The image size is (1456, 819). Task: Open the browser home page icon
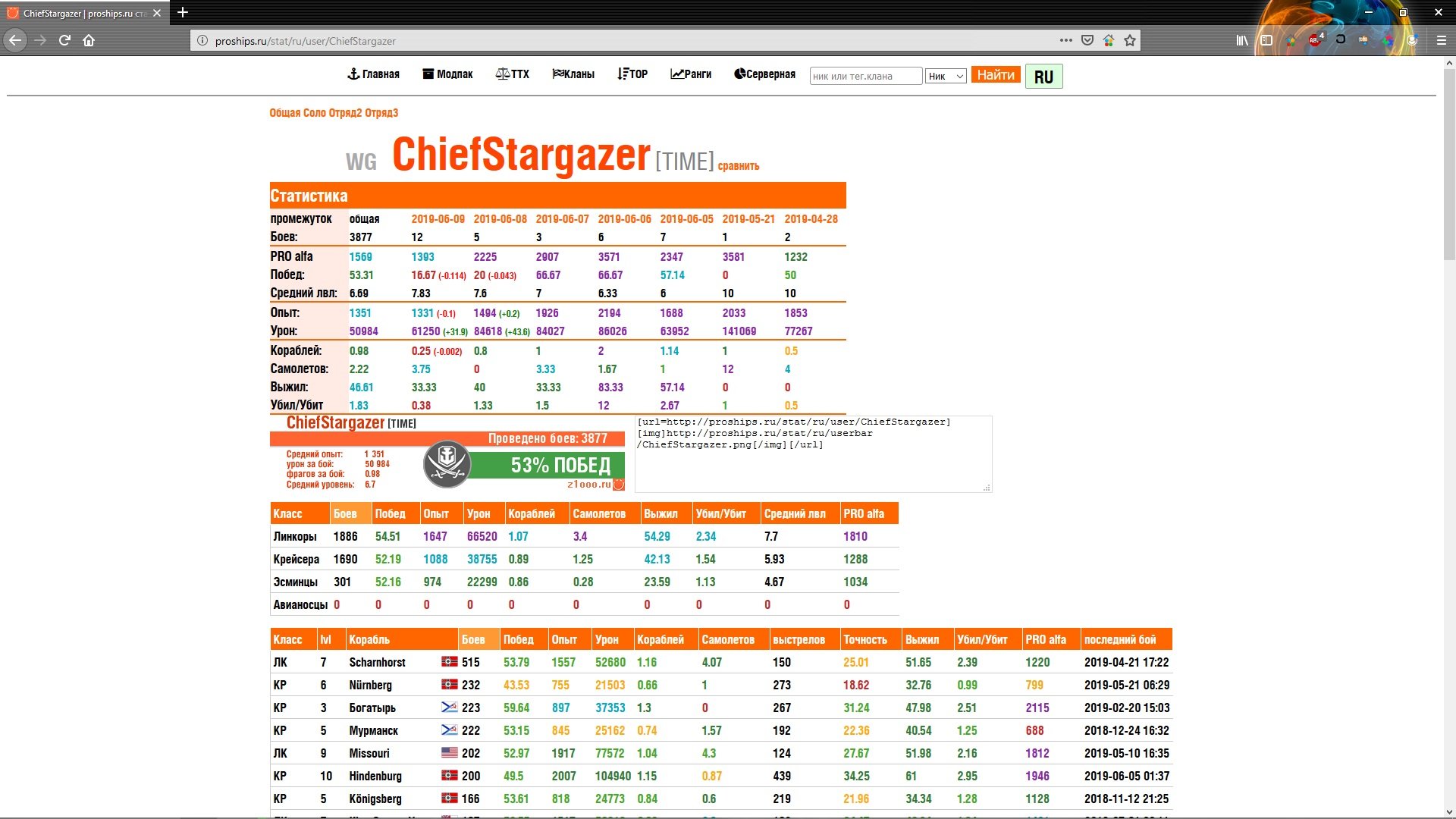pos(89,40)
